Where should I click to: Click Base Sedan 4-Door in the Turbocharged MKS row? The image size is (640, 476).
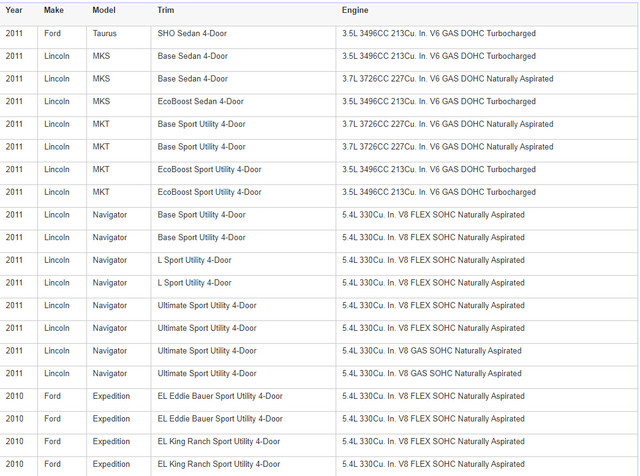click(x=193, y=56)
